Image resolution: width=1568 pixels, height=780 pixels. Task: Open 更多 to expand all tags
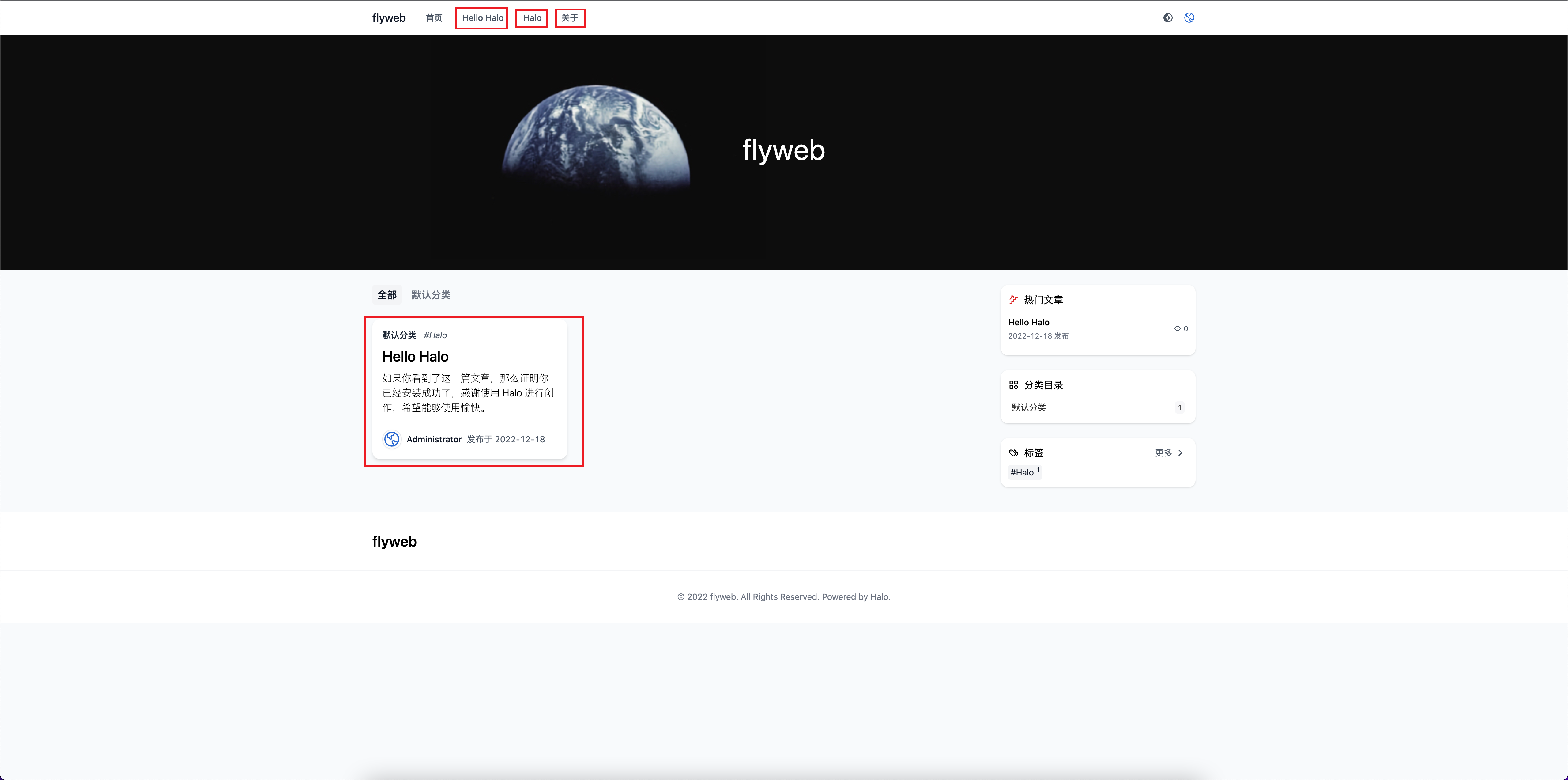tap(1163, 452)
